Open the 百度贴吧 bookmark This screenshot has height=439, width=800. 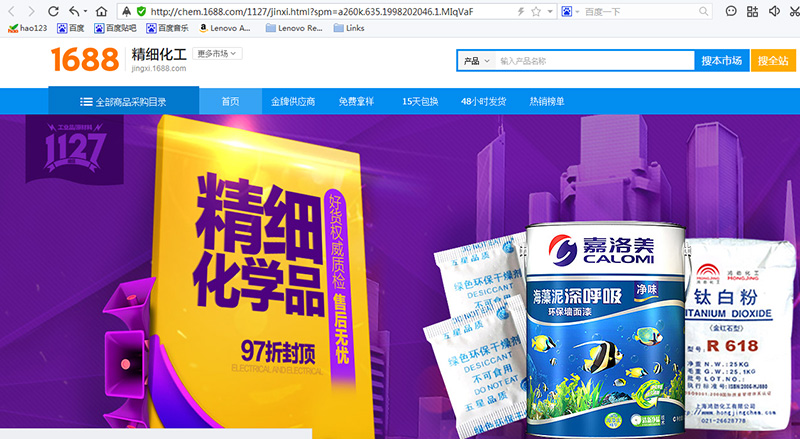[115, 28]
